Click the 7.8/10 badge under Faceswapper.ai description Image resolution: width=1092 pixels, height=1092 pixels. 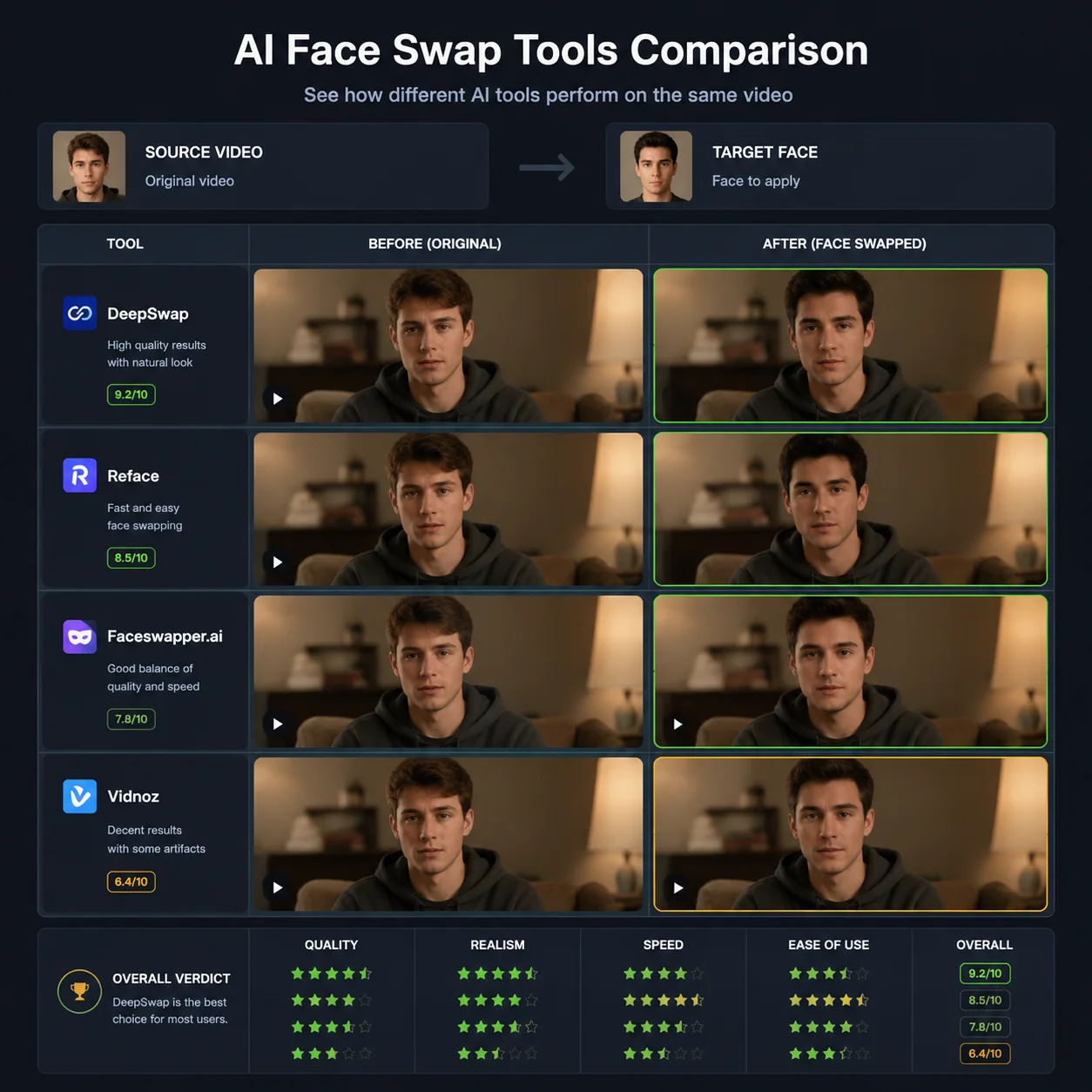131,719
